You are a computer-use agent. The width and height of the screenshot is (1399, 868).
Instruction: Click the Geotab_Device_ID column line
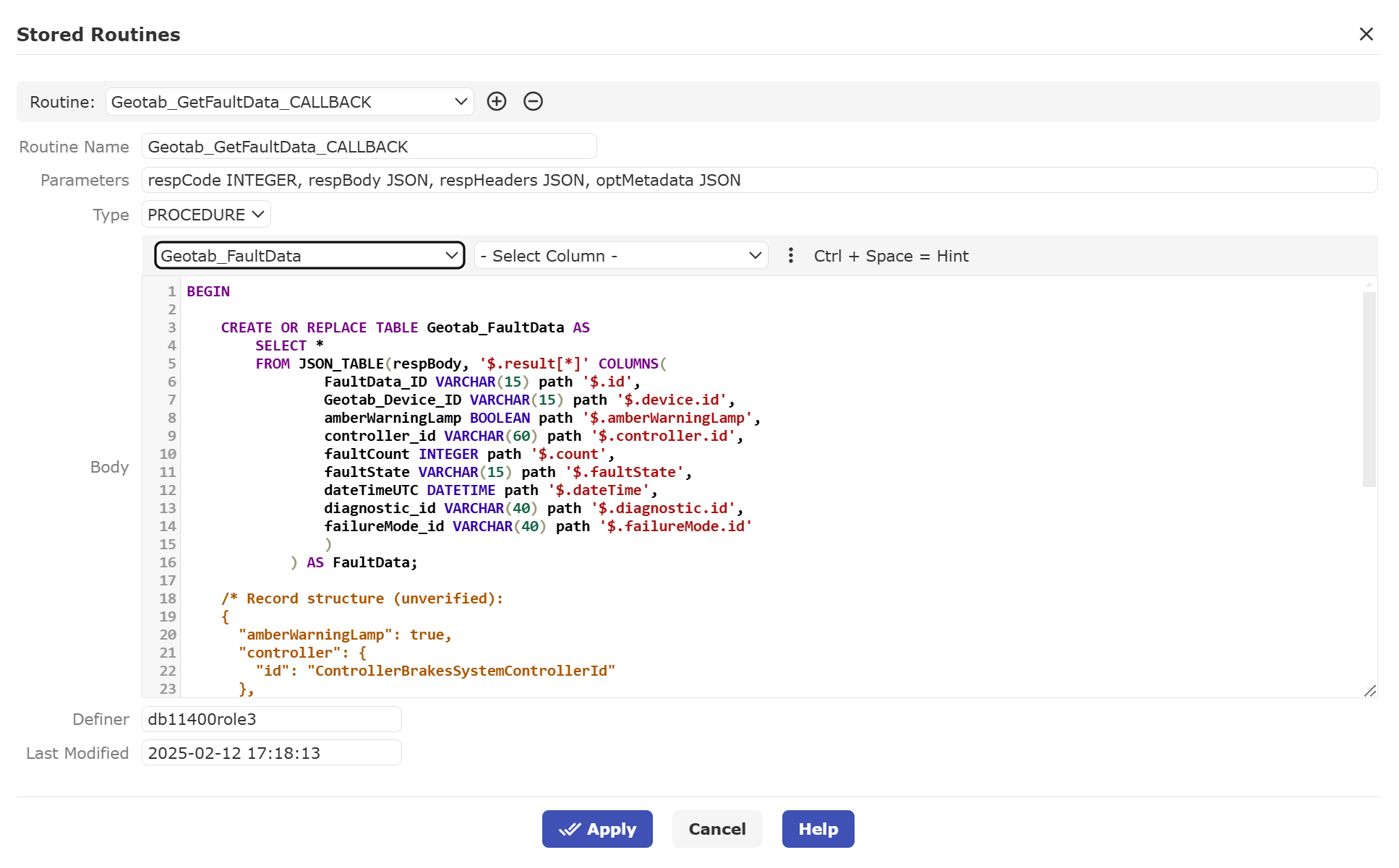[x=530, y=400]
